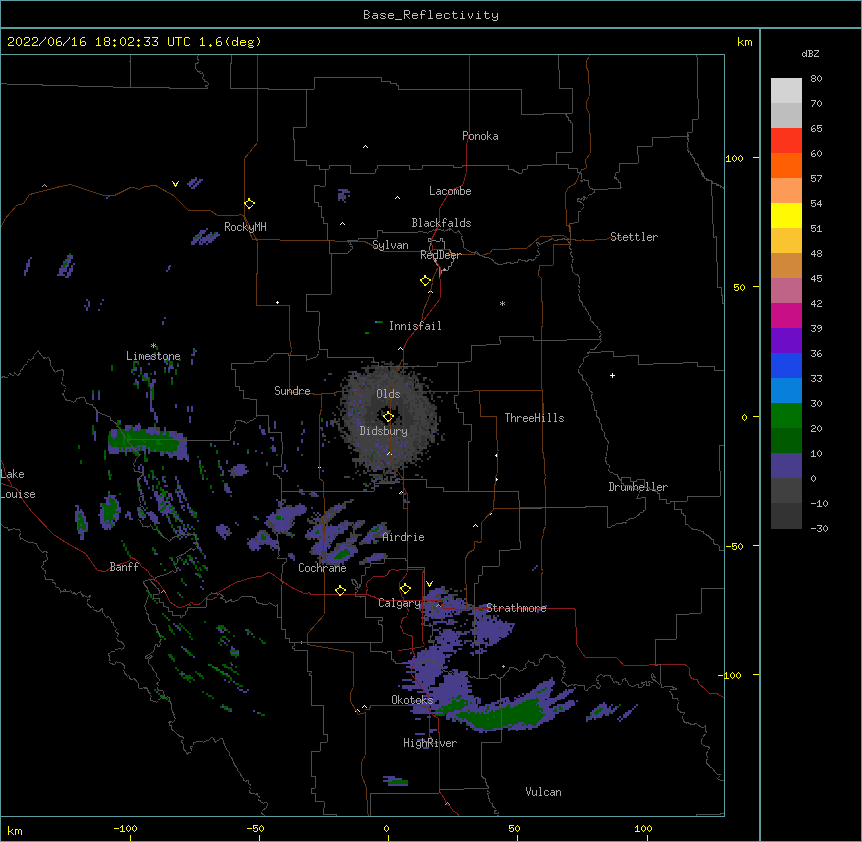Screen dimensions: 862x842
Task: Click the Lake Louise label
Action: (18, 484)
